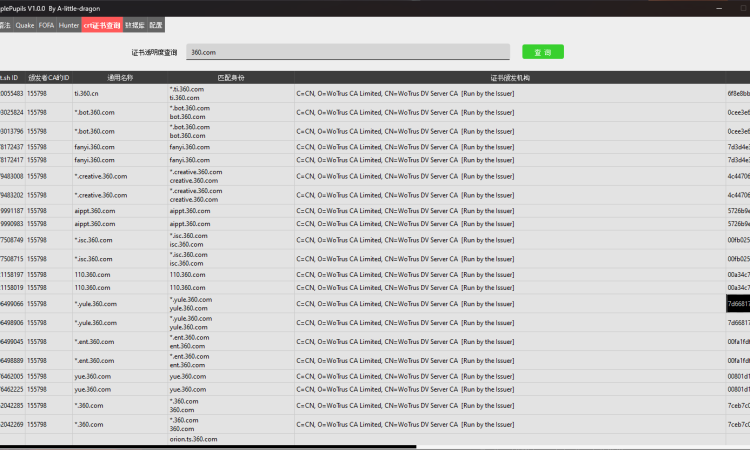This screenshot has width=750, height=450.
Task: Select ID cell ending 2042269
Action: [12, 424]
